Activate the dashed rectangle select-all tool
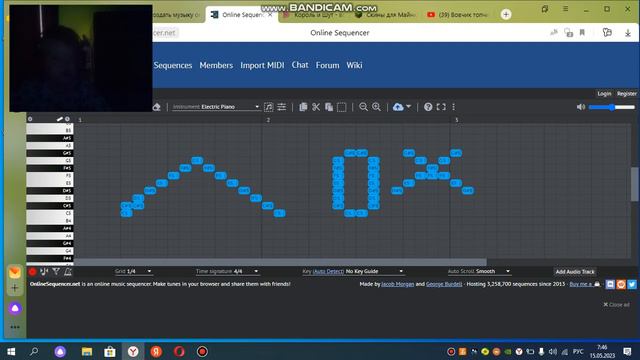 tap(342, 107)
